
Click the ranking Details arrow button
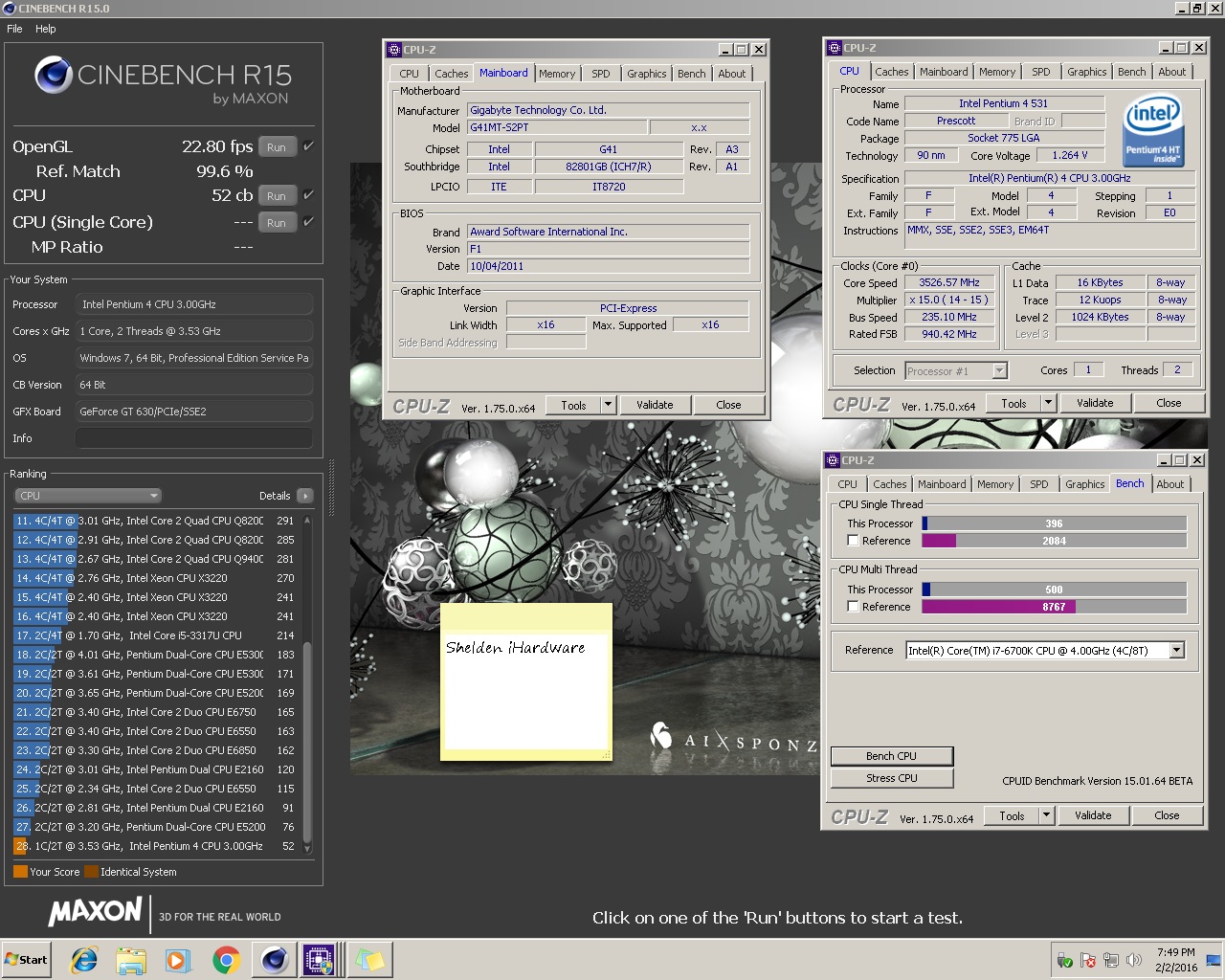(304, 496)
